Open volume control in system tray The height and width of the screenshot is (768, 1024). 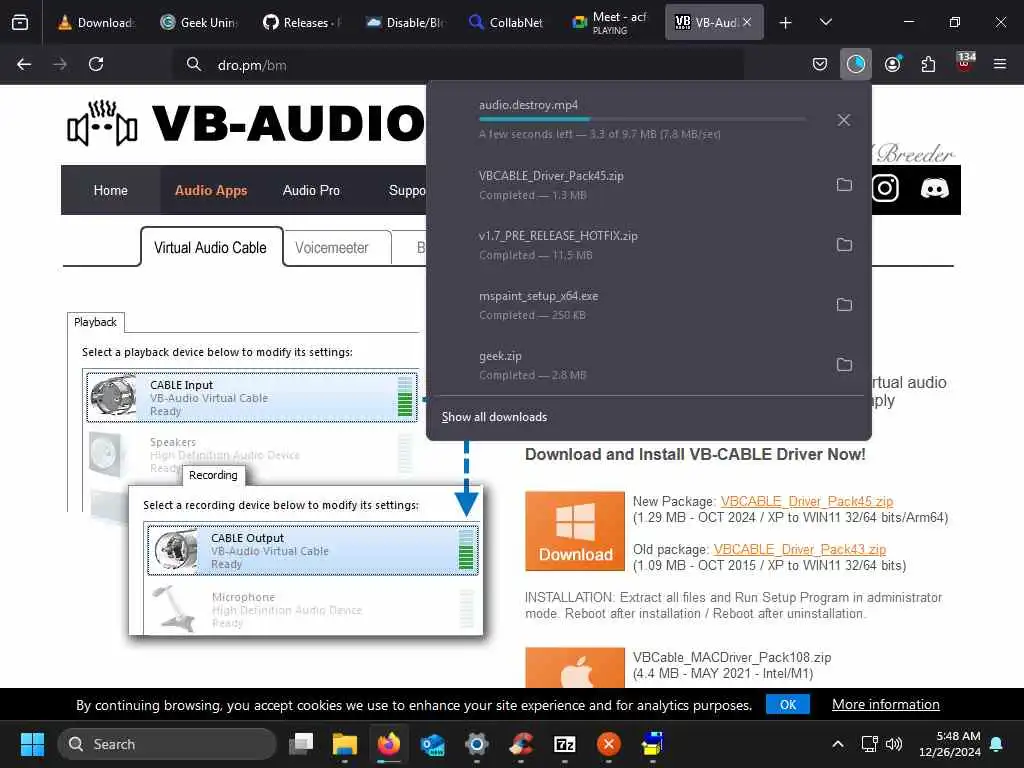[x=894, y=744]
